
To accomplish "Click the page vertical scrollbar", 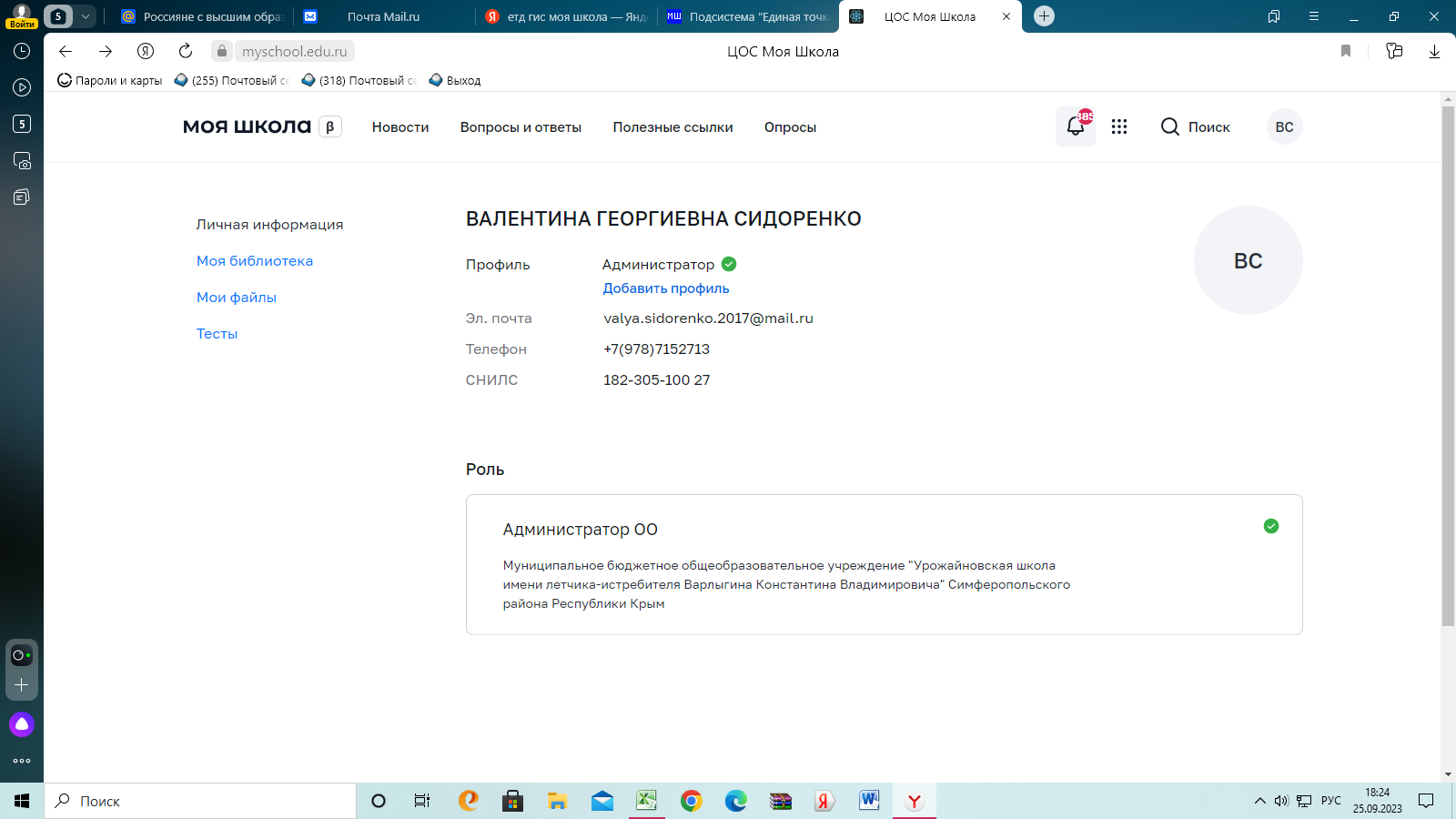I will click(x=1448, y=364).
